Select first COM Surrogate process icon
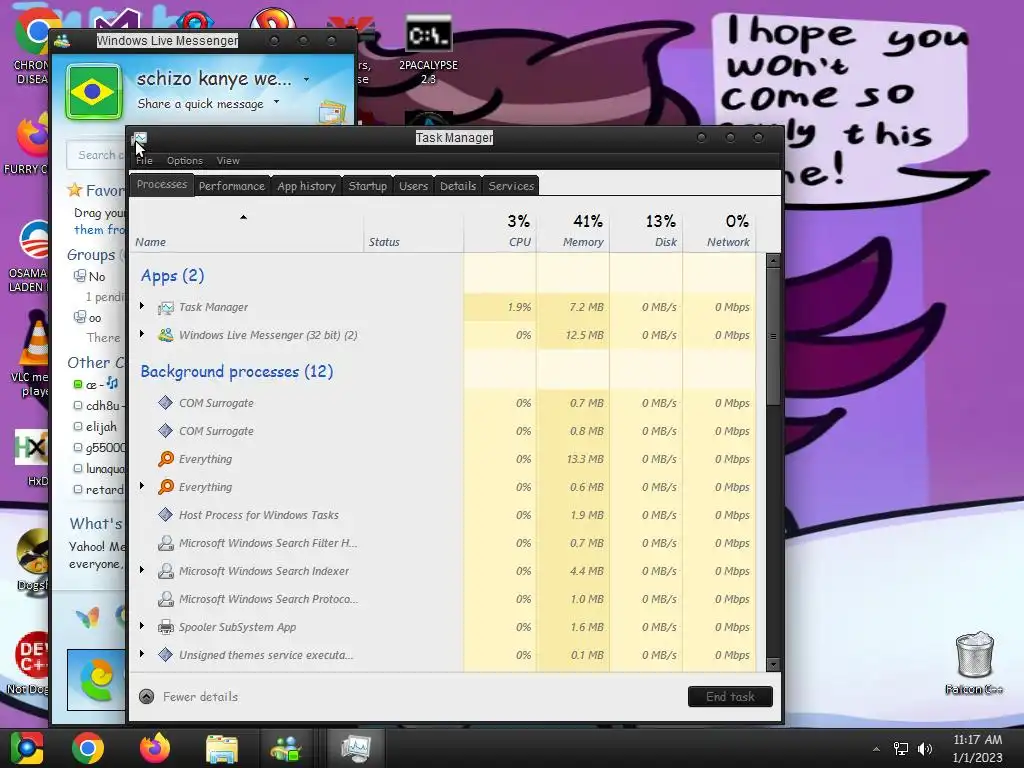1024x768 pixels. click(x=166, y=403)
